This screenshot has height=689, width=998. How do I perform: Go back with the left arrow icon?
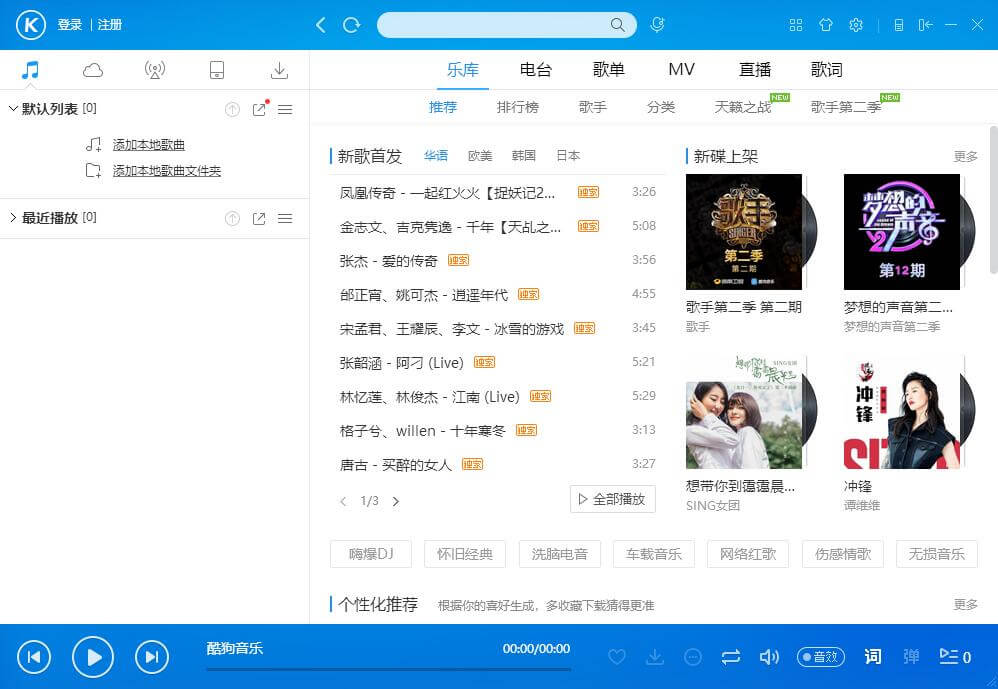tap(321, 25)
